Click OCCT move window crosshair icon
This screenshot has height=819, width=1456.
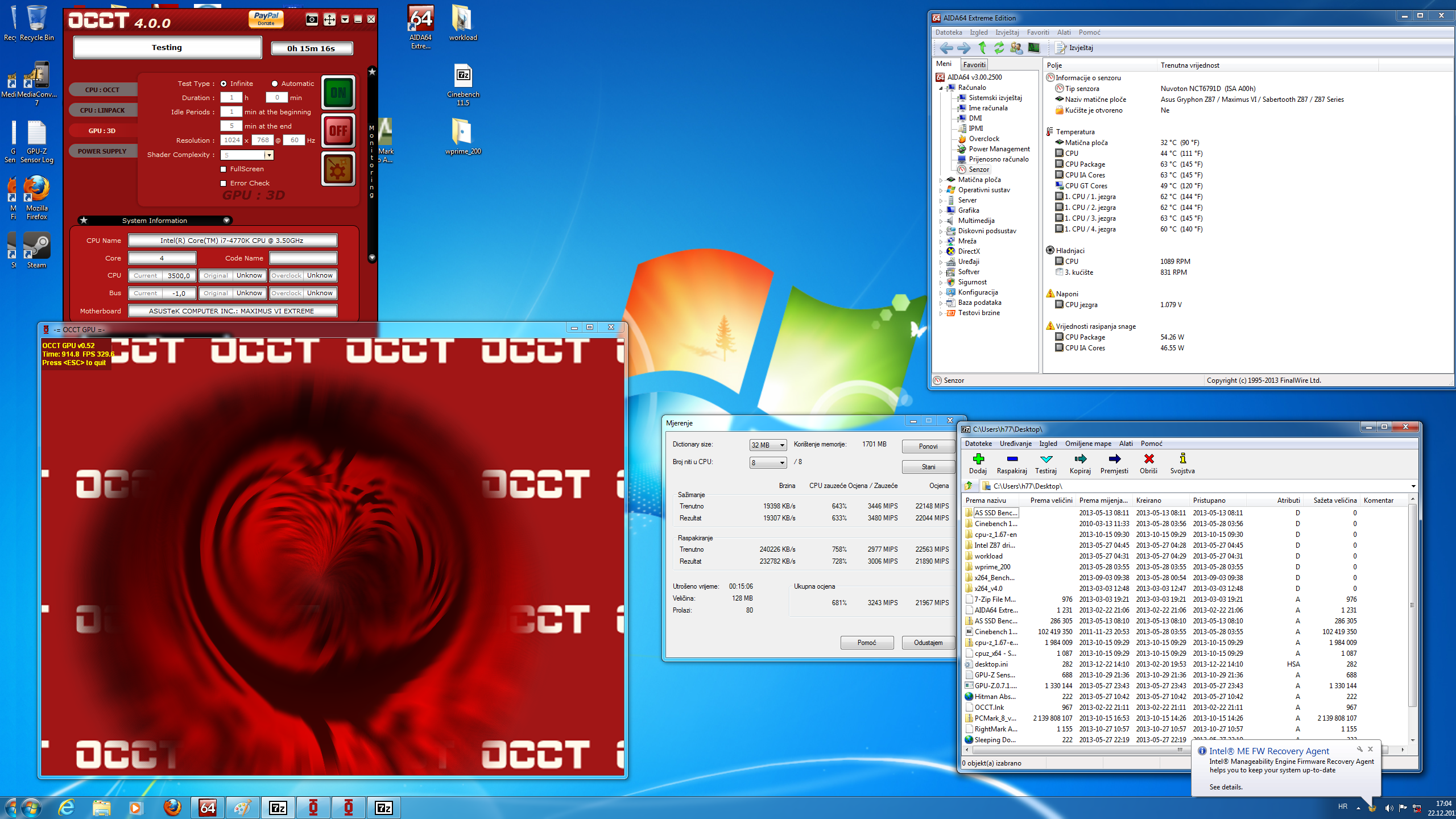pyautogui.click(x=329, y=19)
